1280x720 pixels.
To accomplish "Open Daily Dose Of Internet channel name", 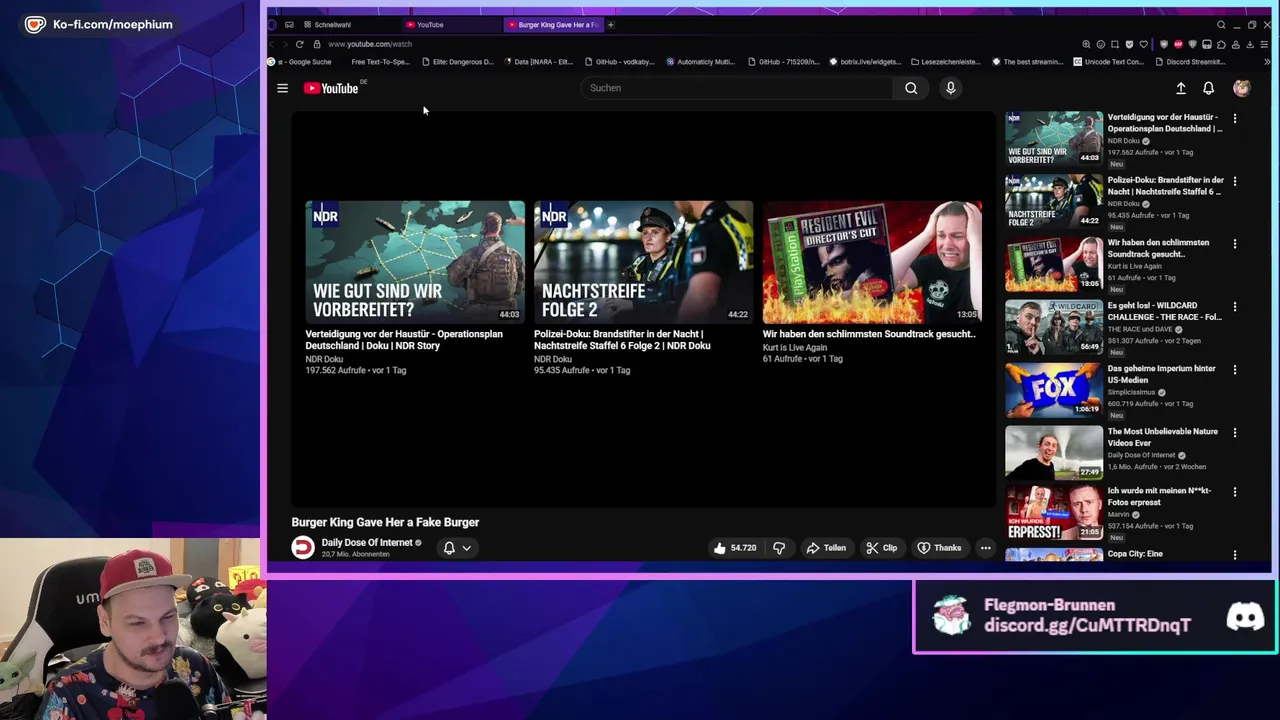I will pyautogui.click(x=367, y=542).
